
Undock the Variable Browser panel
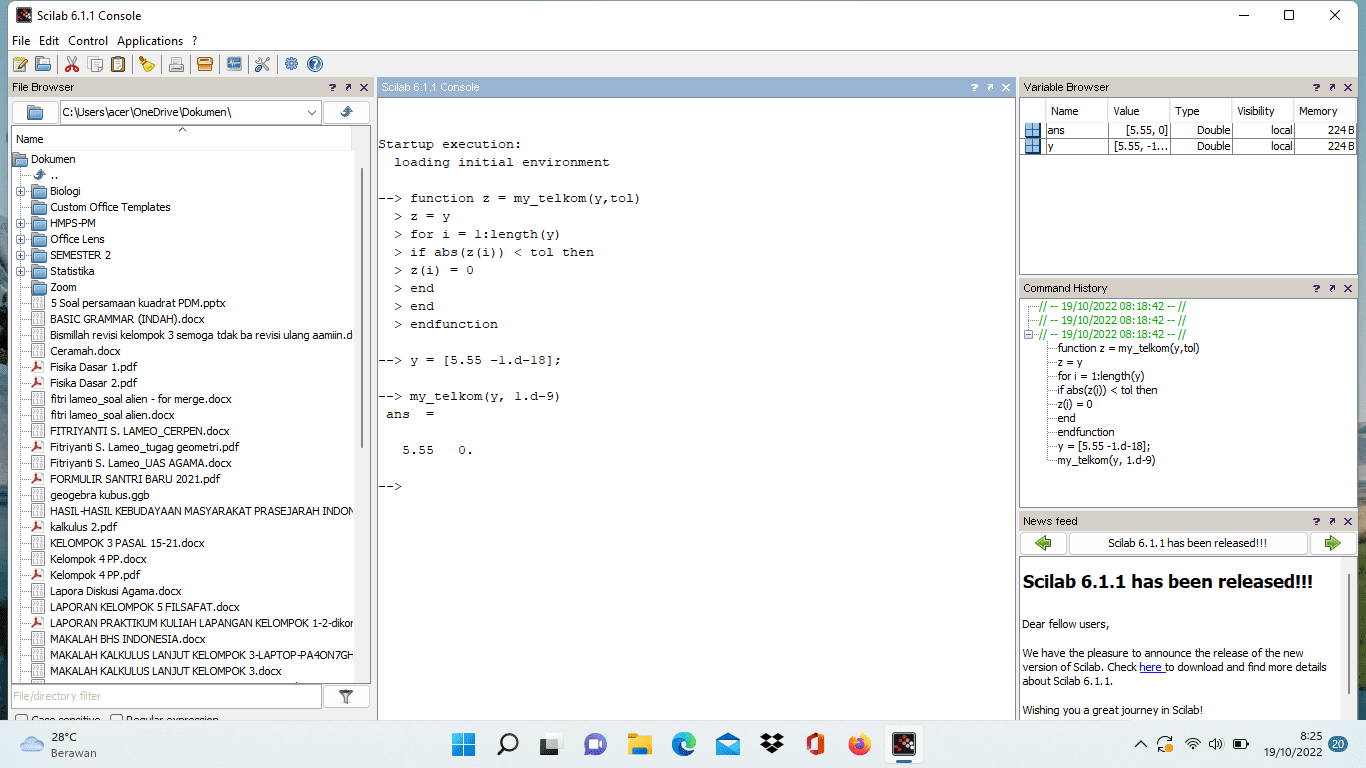point(1332,88)
